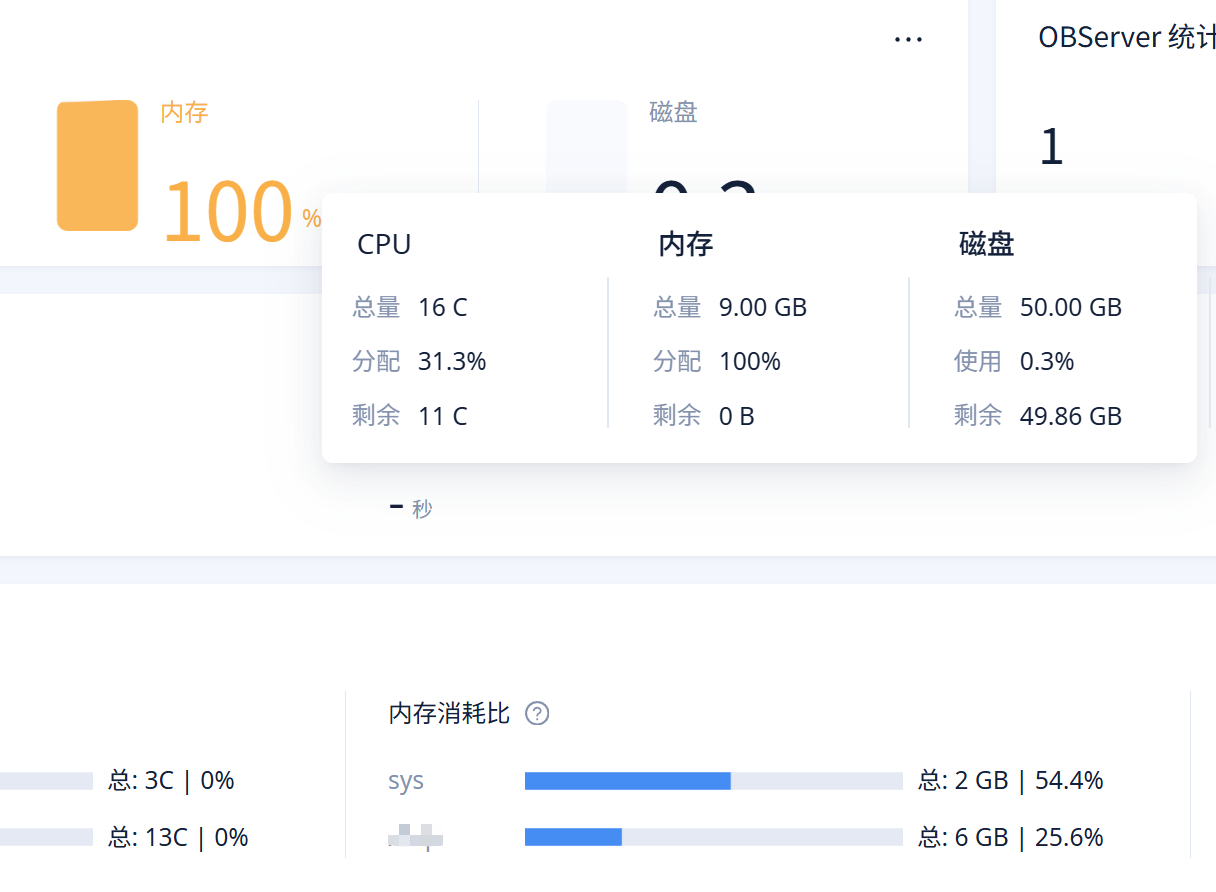Select the 磁盘 heading in the tooltip
This screenshot has width=1216, height=892.
pyautogui.click(x=986, y=245)
